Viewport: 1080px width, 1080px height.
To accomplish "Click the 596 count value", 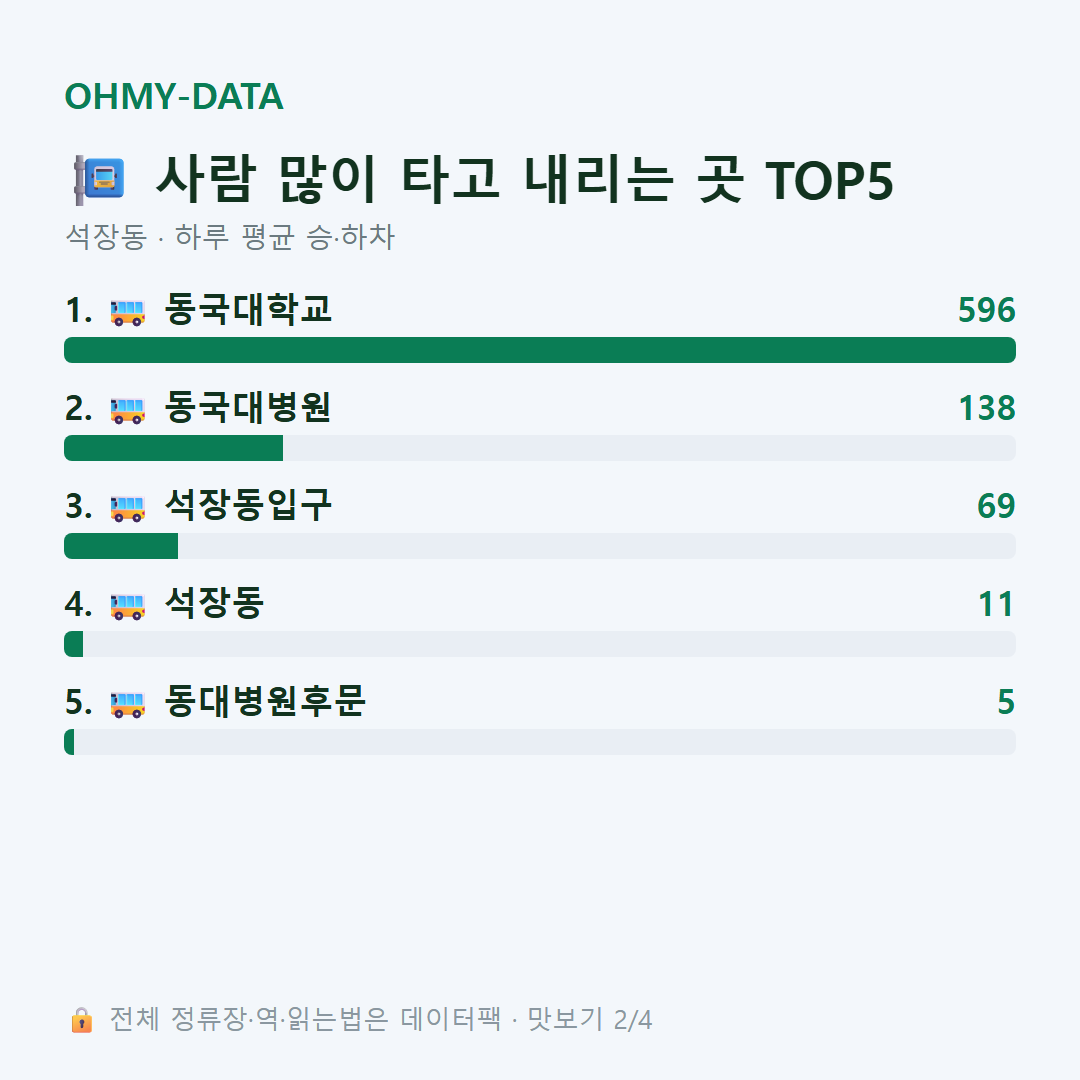I will coord(986,310).
